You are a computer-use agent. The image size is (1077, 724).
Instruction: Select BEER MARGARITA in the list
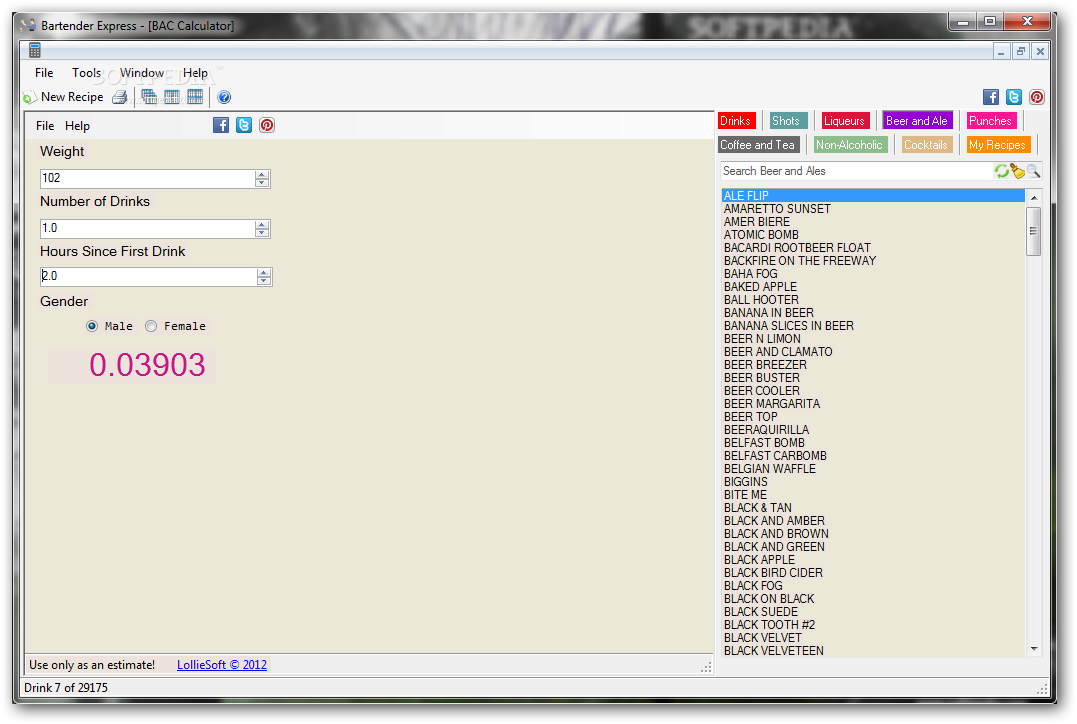pyautogui.click(x=873, y=404)
